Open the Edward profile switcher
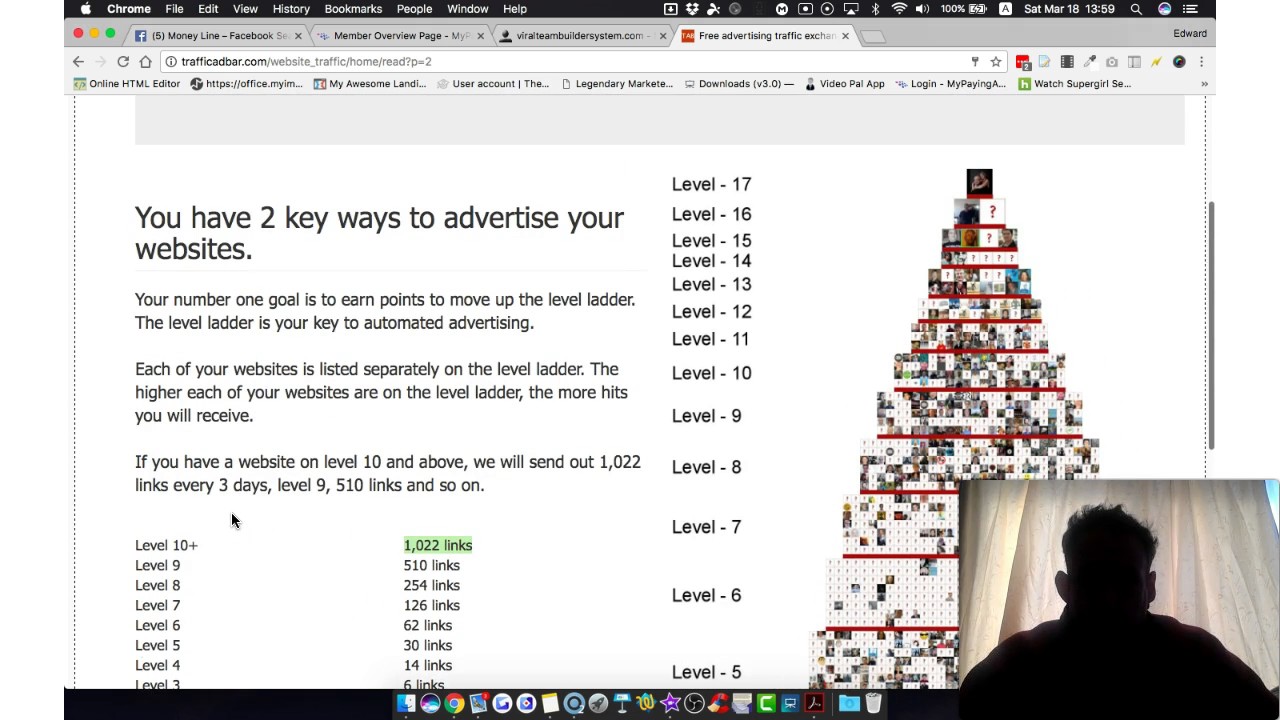The width and height of the screenshot is (1280, 720). 1190,34
